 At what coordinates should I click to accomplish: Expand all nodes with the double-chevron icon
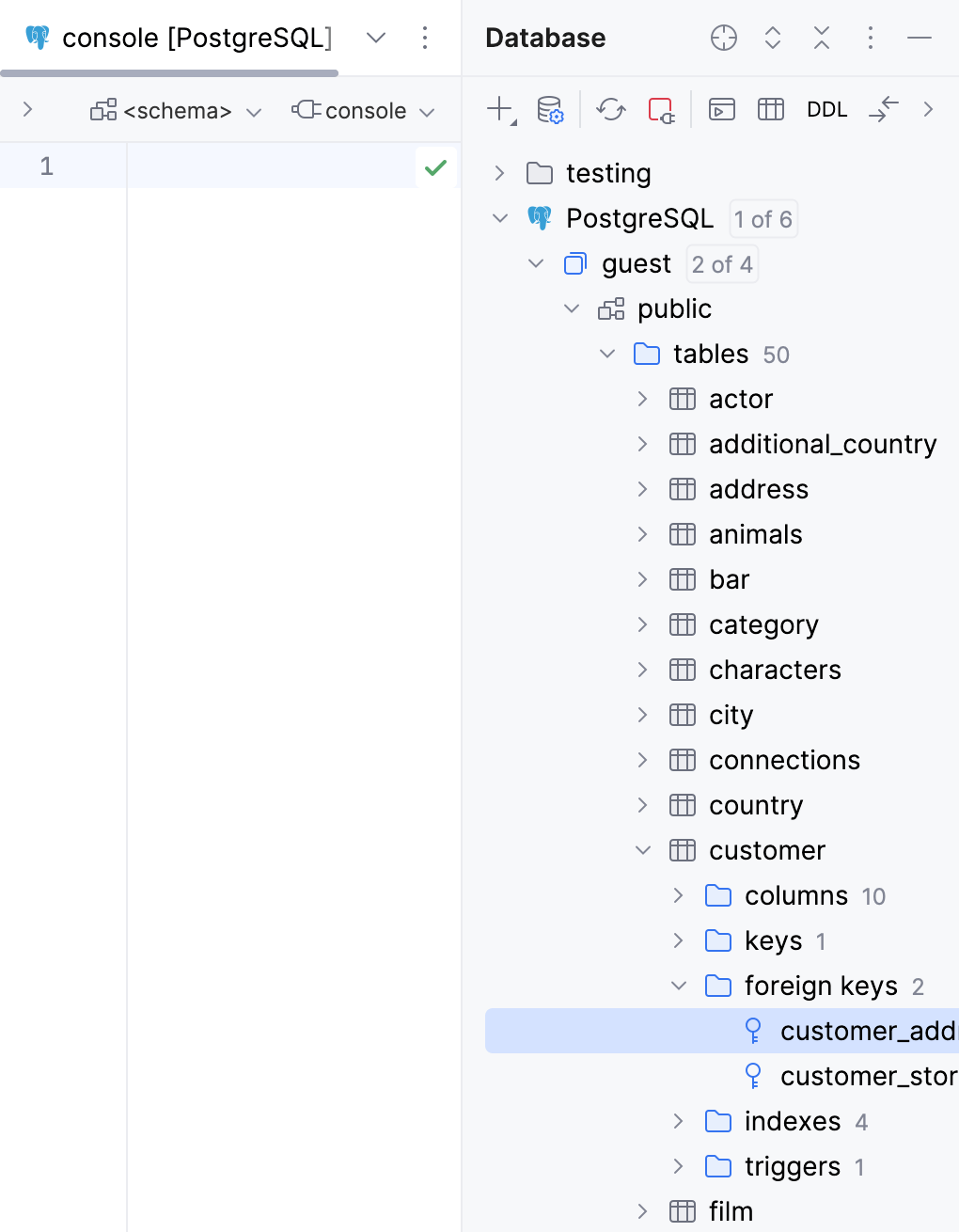[x=772, y=38]
